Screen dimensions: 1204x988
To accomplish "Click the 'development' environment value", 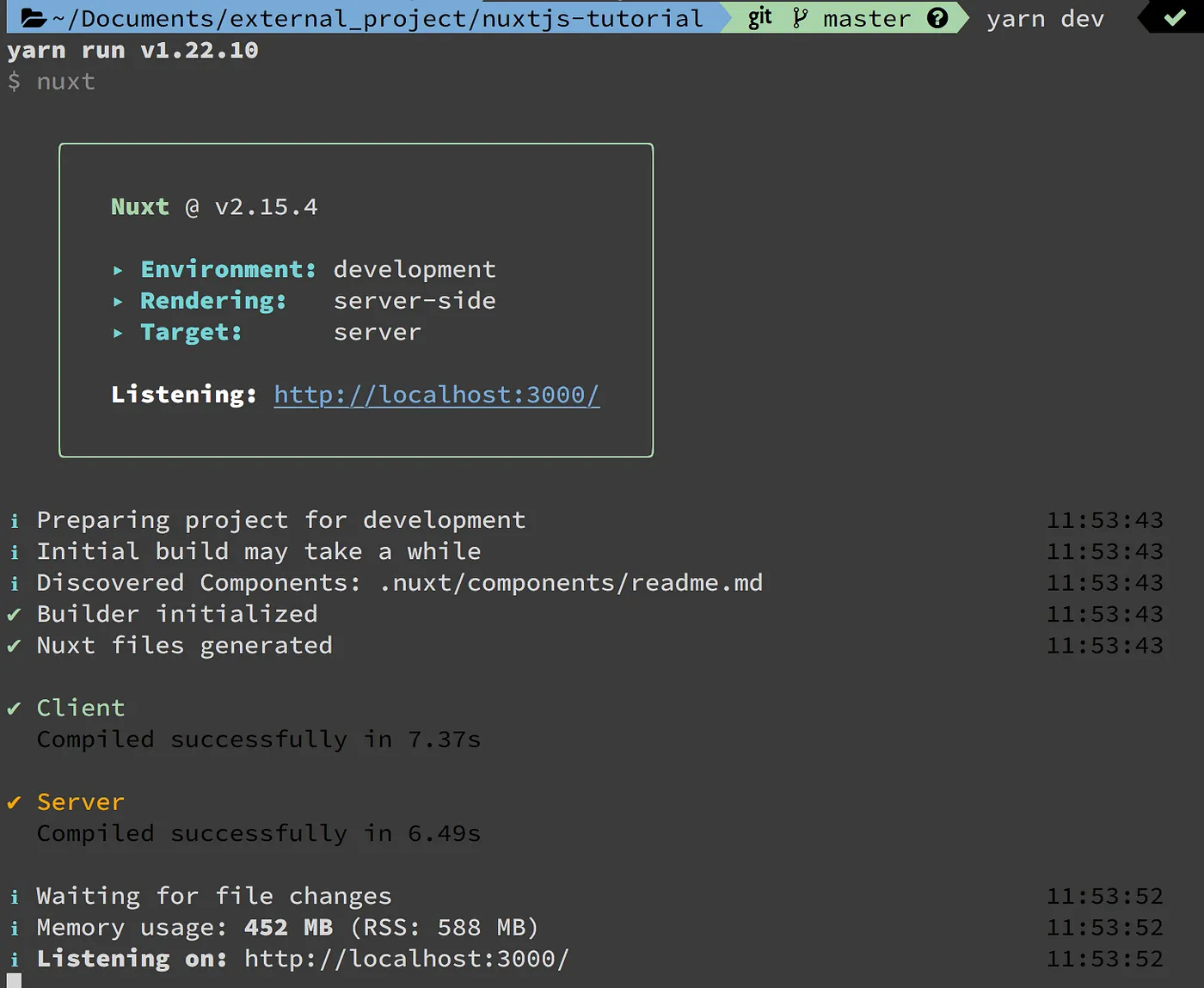I will (415, 270).
